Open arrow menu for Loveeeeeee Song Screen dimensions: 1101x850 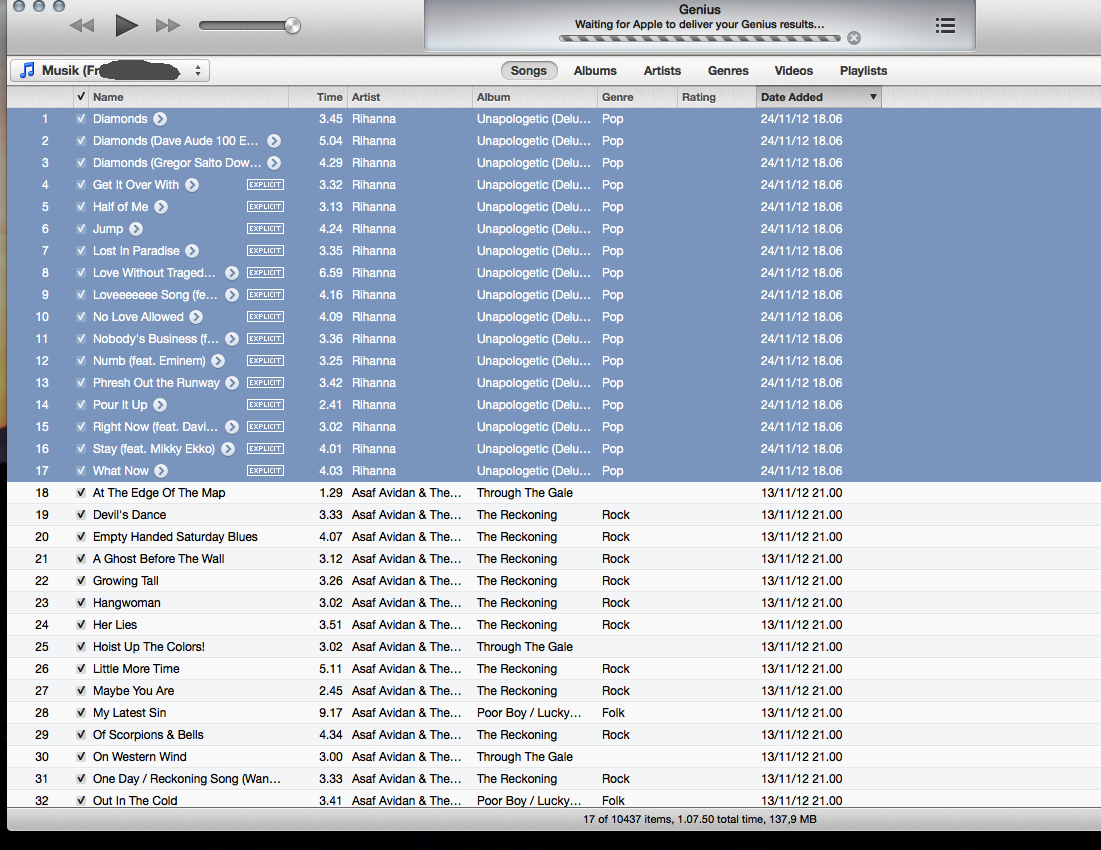coord(232,295)
